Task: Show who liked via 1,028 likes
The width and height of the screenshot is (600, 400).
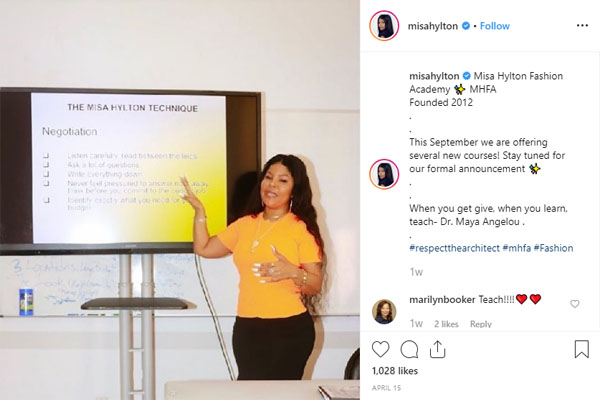Action: [395, 371]
